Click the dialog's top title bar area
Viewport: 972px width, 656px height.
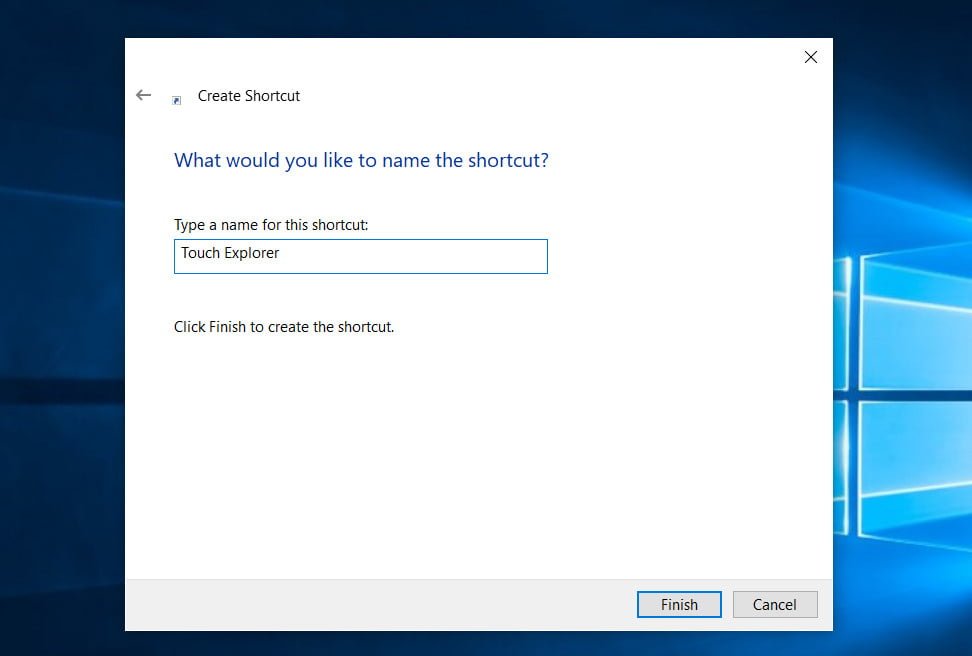tap(480, 55)
